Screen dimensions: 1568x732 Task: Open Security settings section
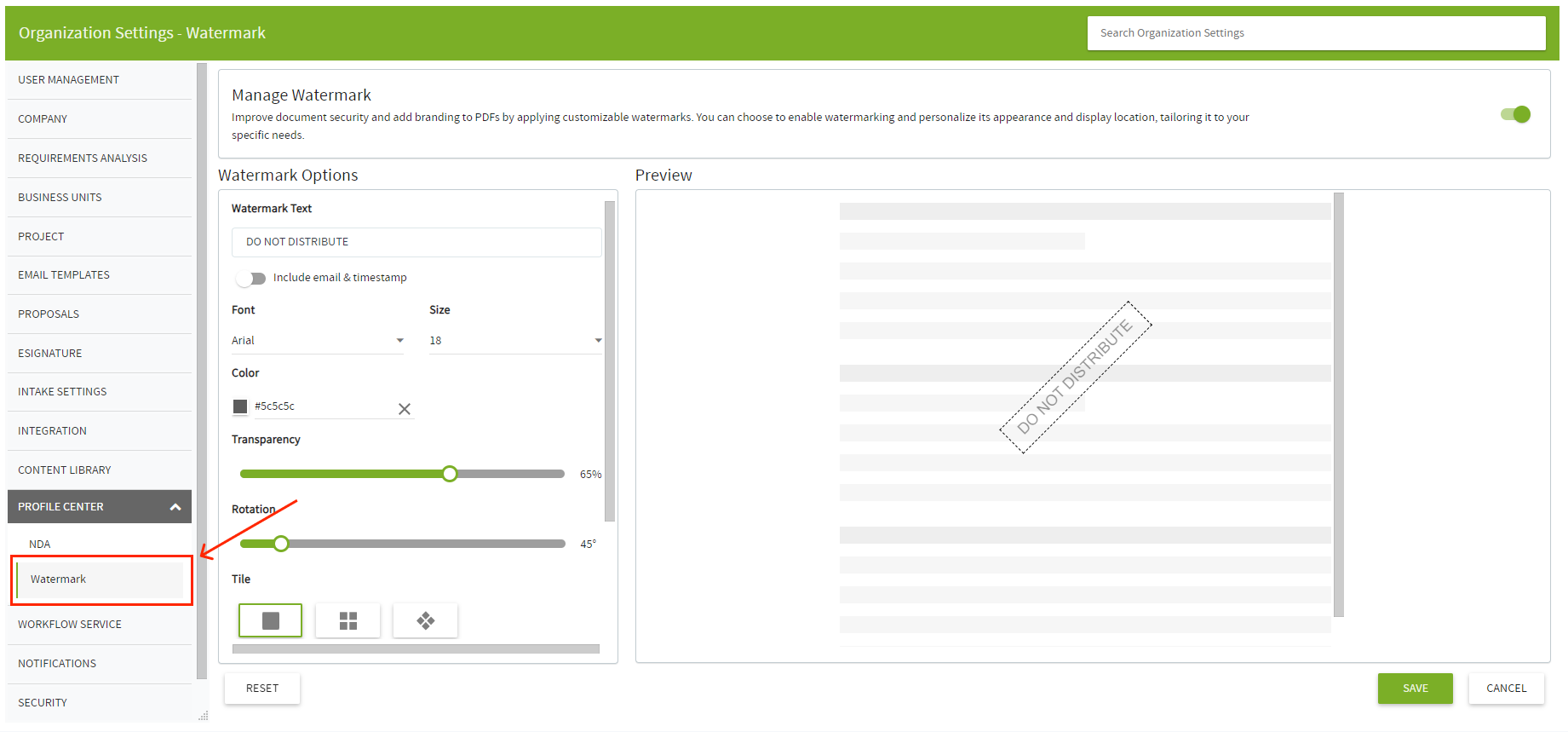click(x=99, y=703)
